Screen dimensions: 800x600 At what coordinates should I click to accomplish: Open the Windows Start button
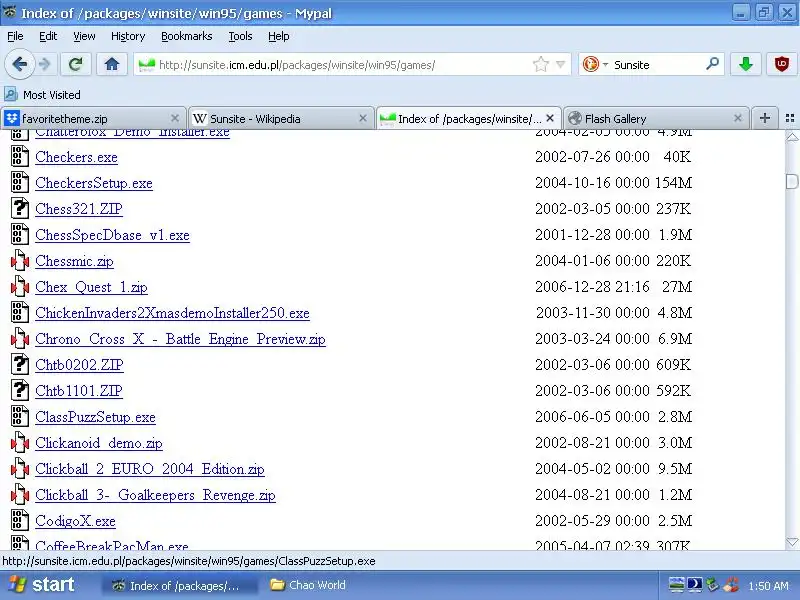click(x=42, y=585)
